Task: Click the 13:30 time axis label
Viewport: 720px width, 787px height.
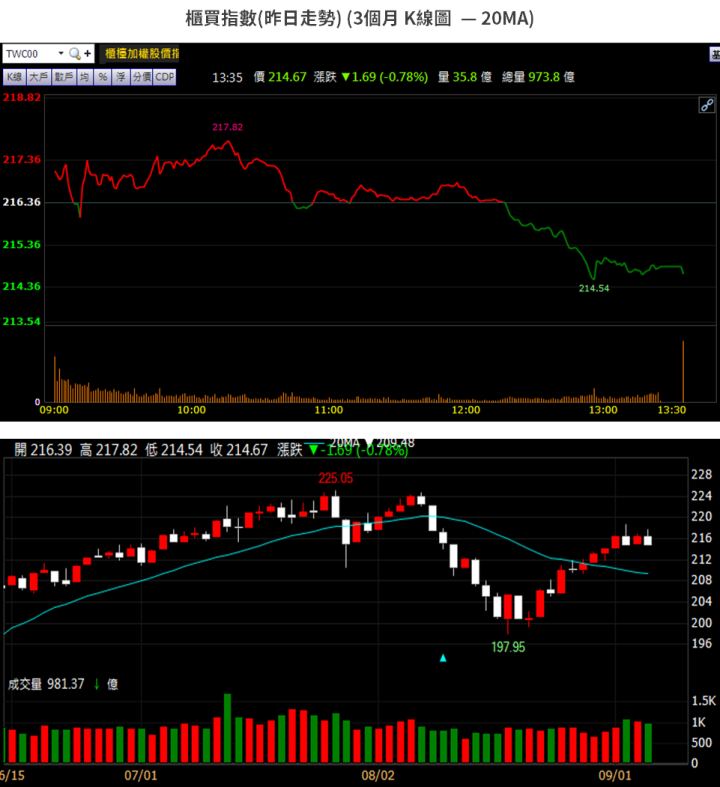Action: tap(671, 410)
